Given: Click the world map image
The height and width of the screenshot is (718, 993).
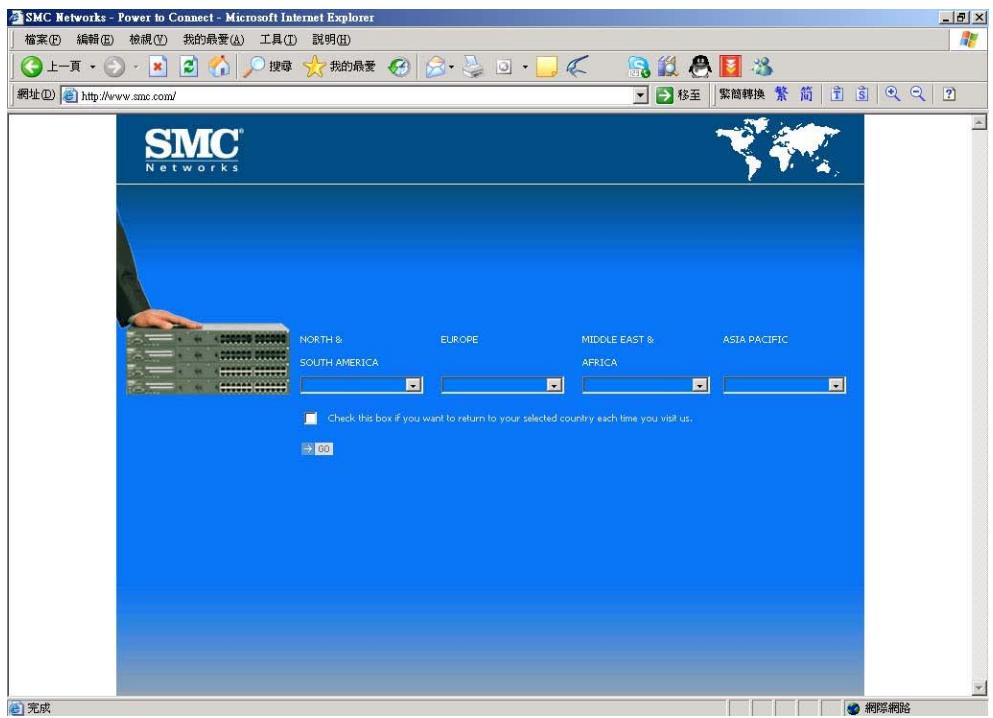Looking at the screenshot, I should tap(778, 148).
